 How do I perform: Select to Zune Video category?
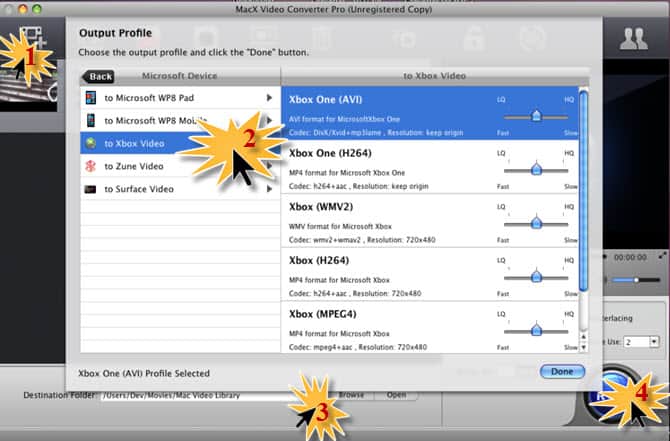[180, 166]
